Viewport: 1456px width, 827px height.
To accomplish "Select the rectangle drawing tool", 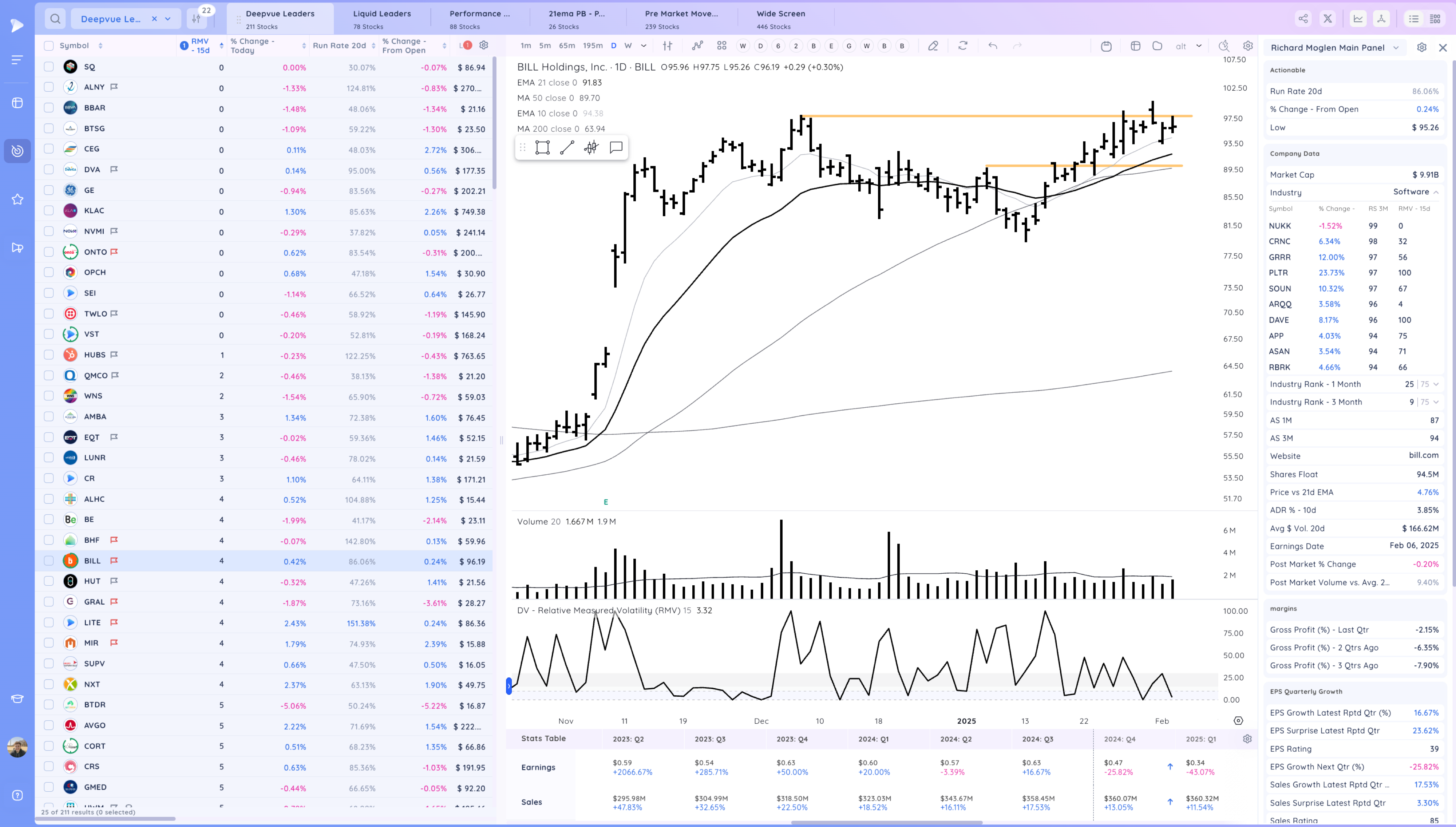I will pos(542,148).
